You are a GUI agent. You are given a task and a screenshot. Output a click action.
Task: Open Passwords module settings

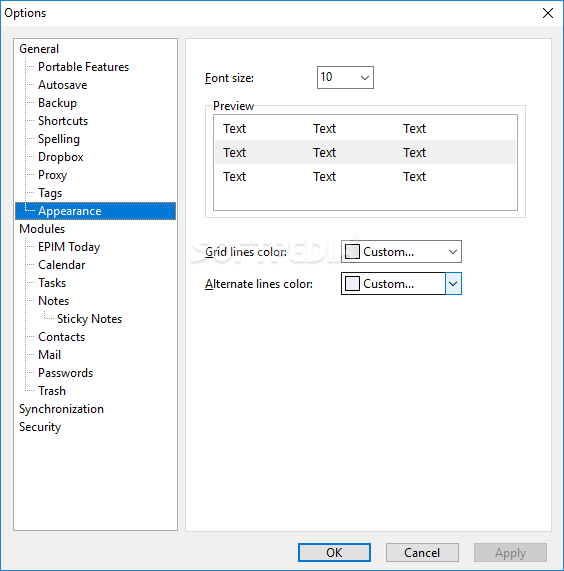click(66, 373)
